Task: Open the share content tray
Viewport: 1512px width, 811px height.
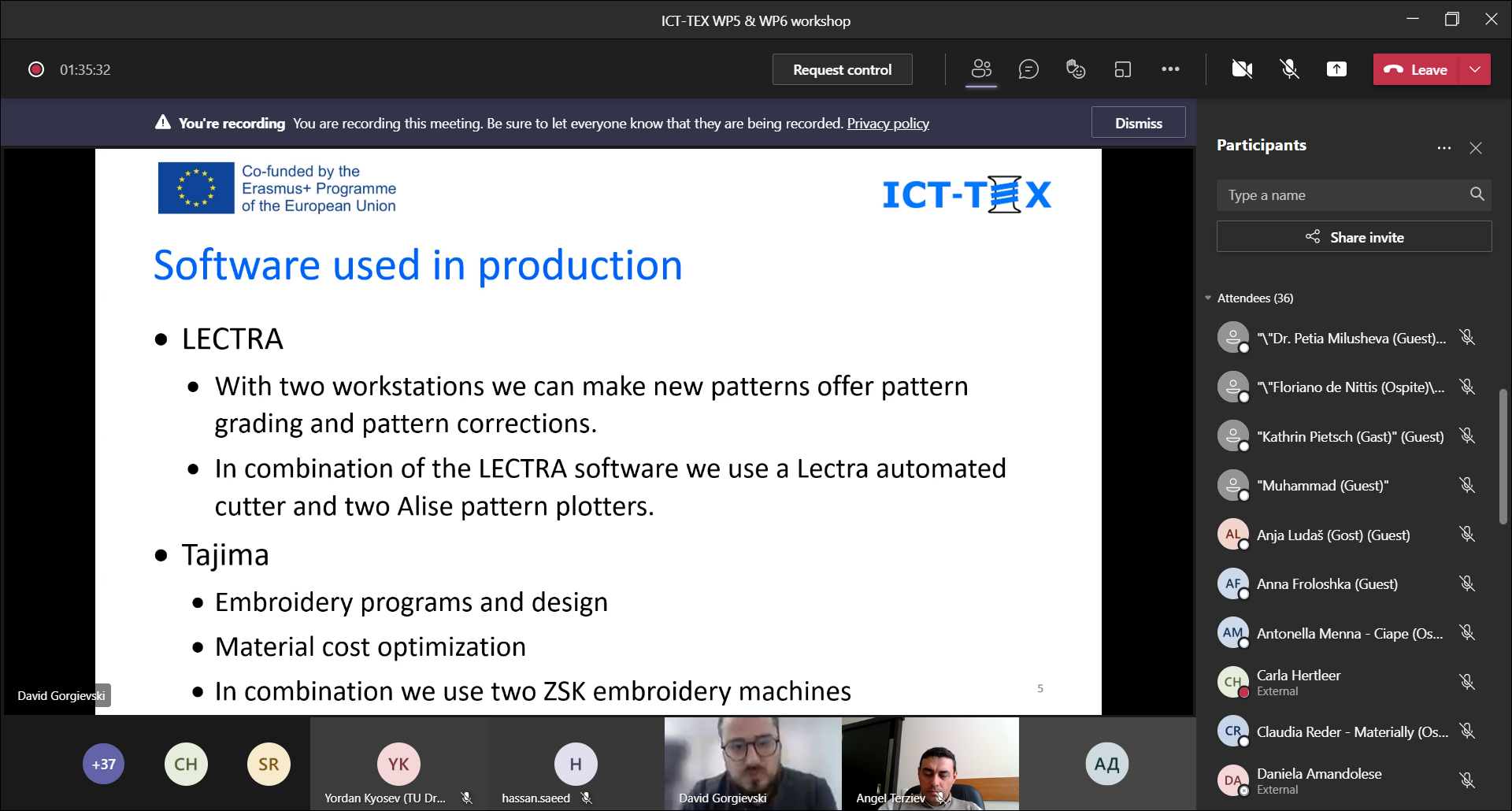Action: click(x=1336, y=69)
